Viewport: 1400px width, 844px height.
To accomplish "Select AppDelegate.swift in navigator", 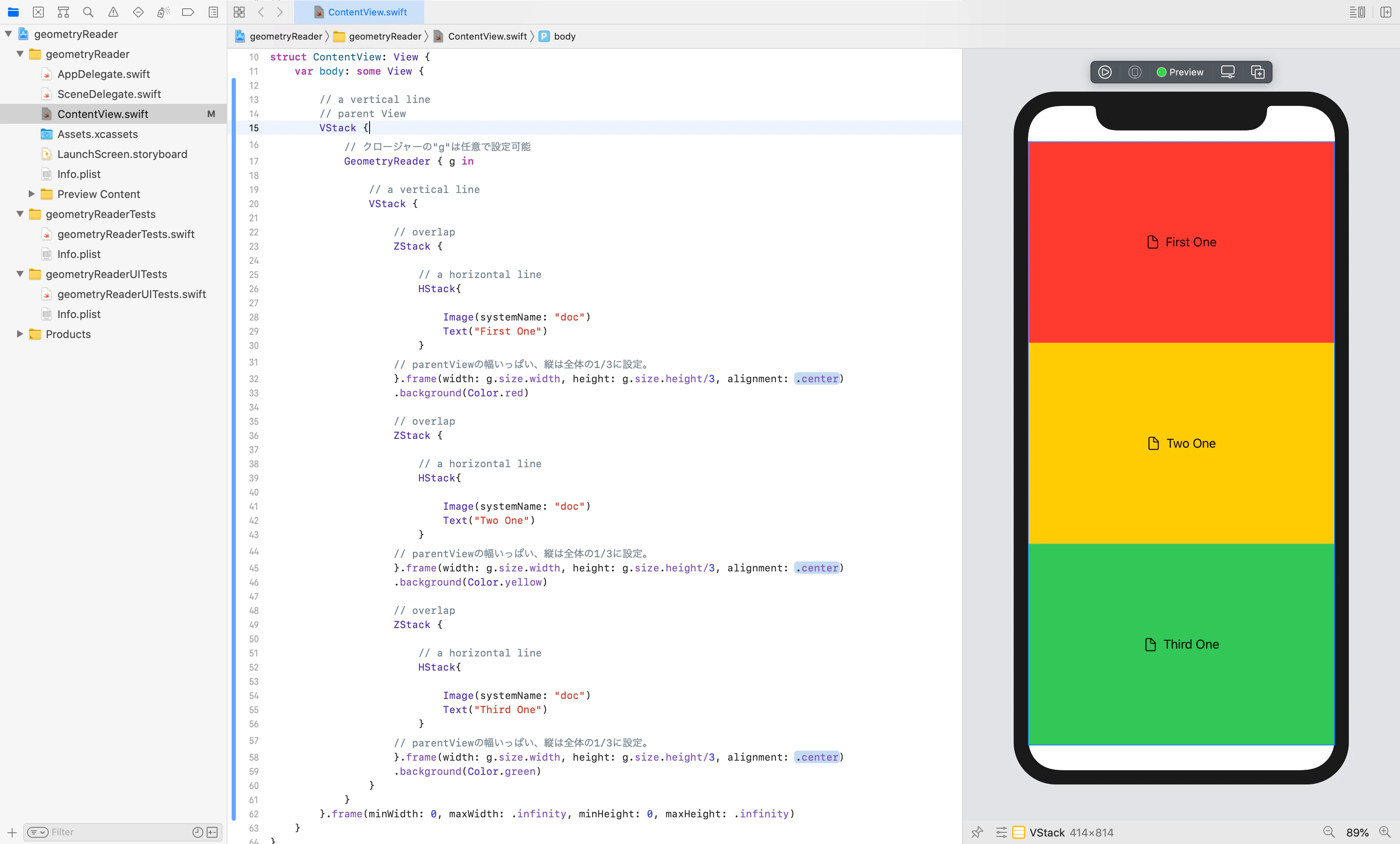I will click(x=103, y=74).
